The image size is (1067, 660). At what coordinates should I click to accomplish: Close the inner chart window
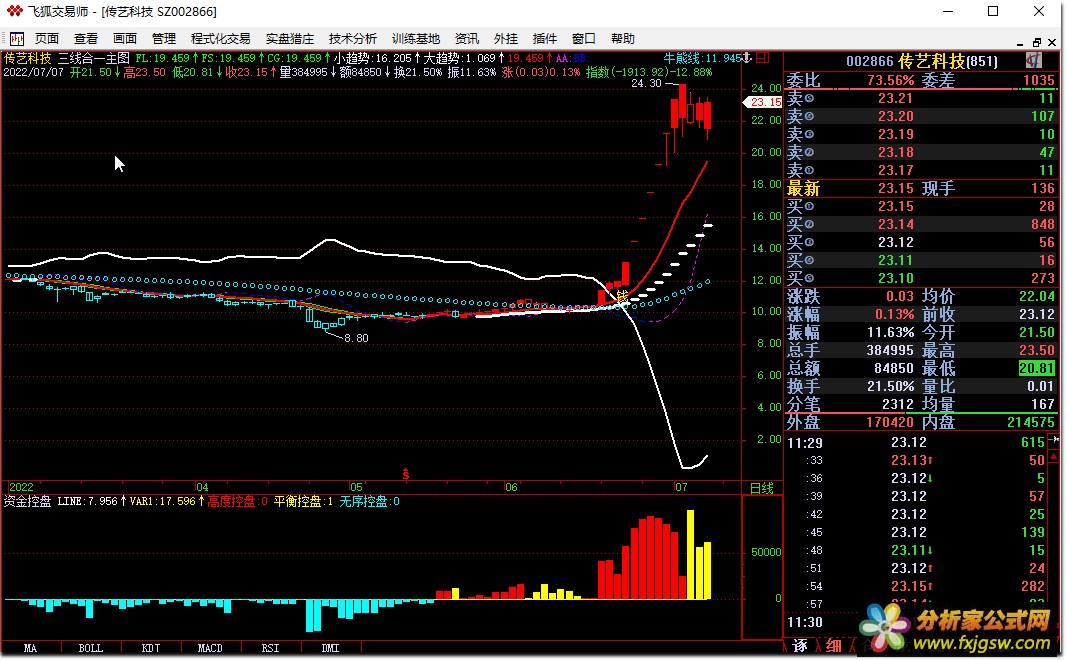(x=1052, y=42)
